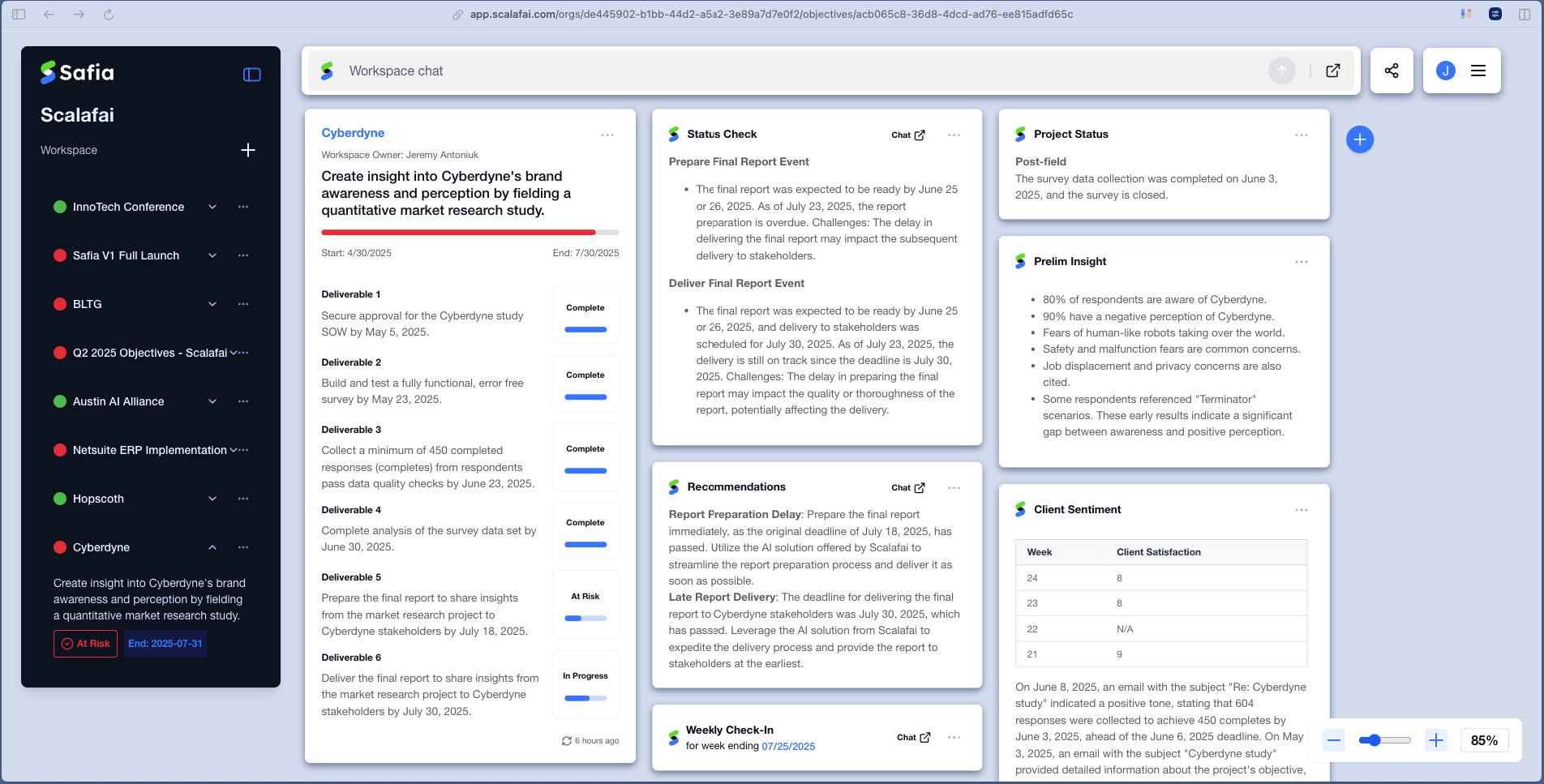Open options menu on Project Status card
This screenshot has width=1544, height=784.
[x=1302, y=135]
